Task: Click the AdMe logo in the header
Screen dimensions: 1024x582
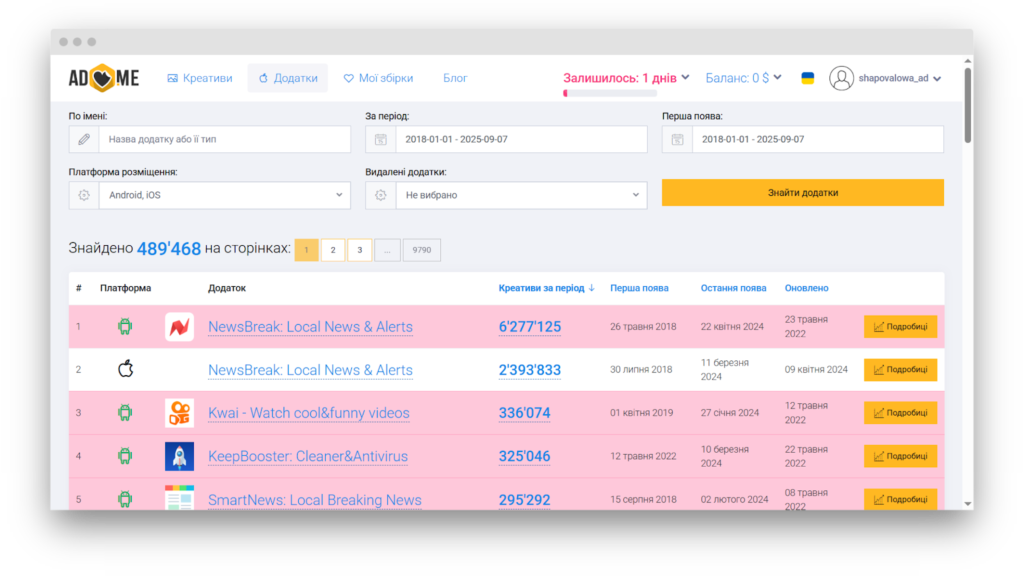Action: [x=104, y=78]
